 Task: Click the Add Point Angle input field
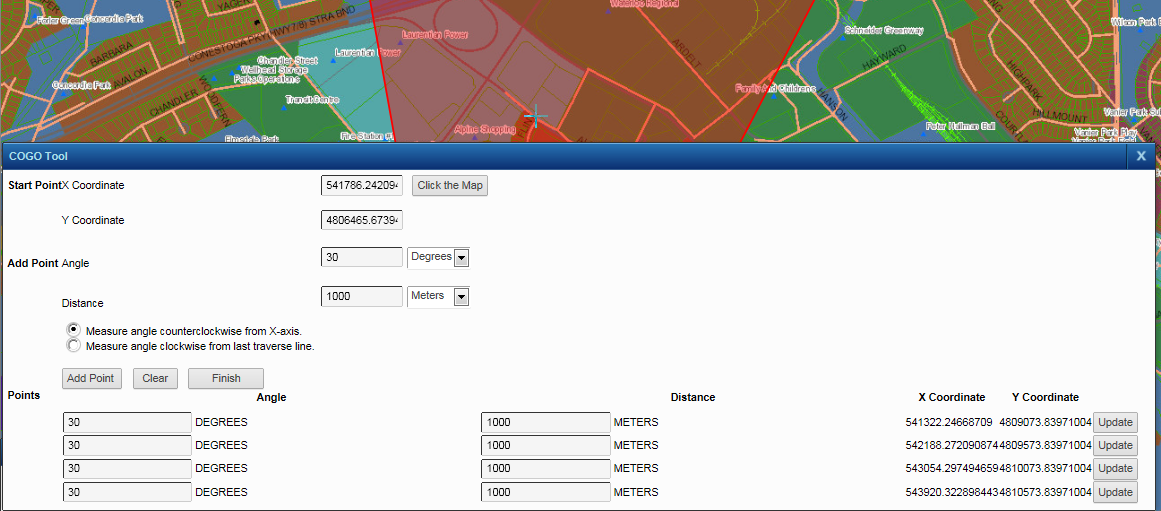point(361,258)
